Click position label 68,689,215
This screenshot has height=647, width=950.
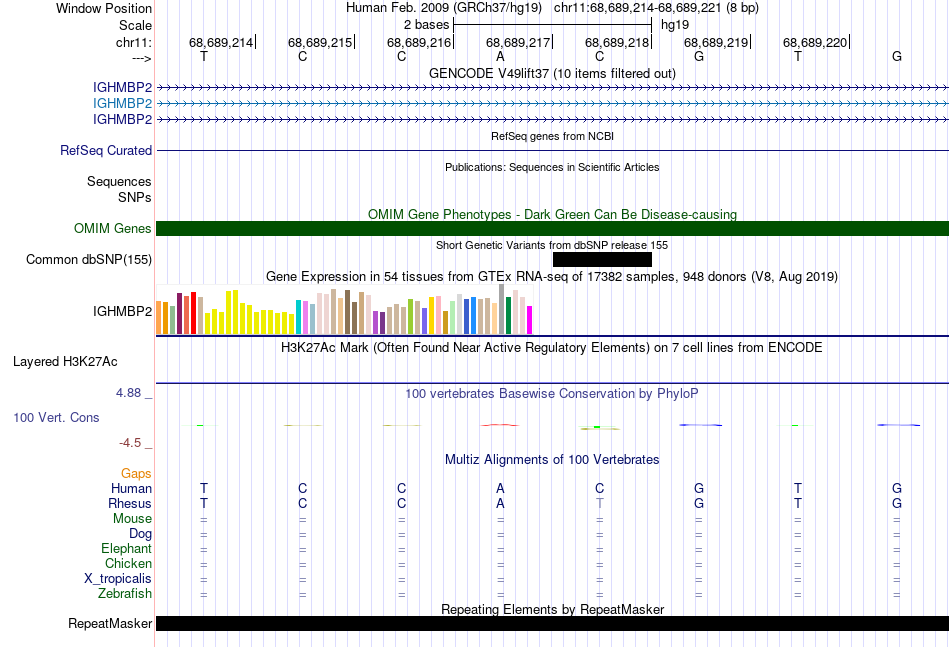(320, 42)
